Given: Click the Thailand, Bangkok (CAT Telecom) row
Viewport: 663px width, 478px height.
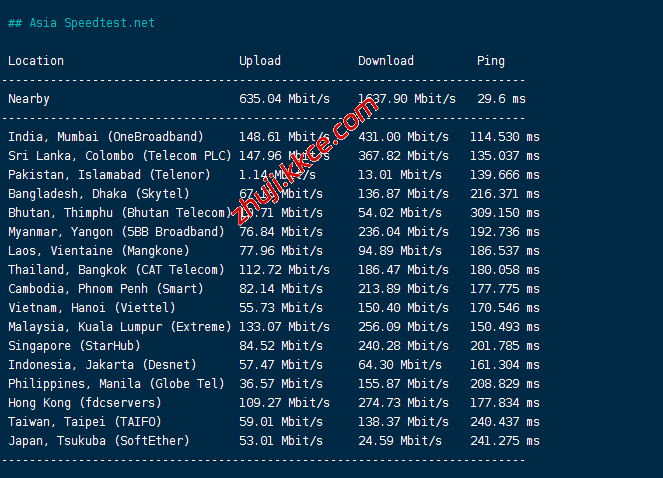Looking at the screenshot, I should (x=116, y=270).
